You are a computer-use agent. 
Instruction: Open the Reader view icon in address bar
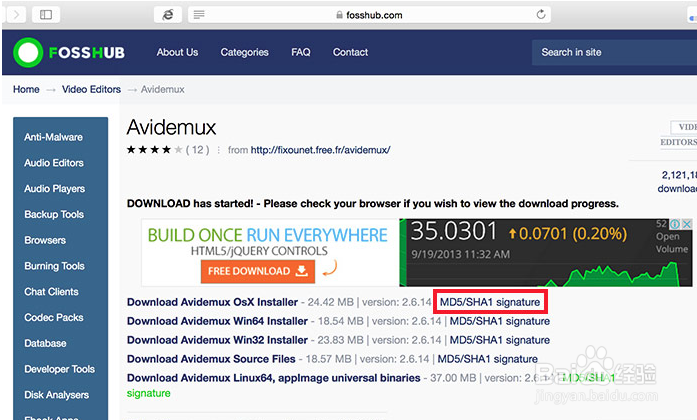point(199,15)
